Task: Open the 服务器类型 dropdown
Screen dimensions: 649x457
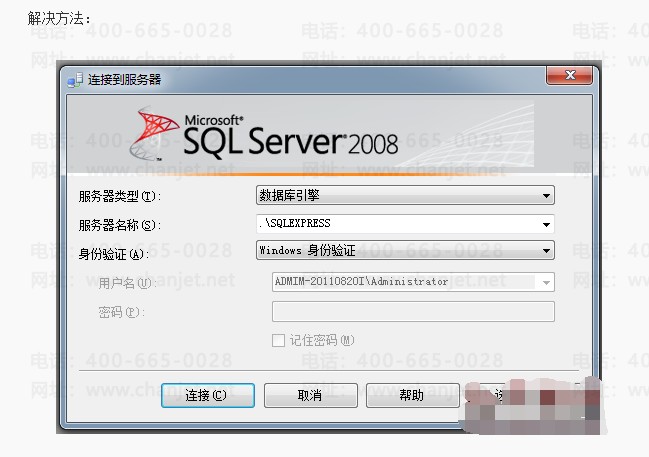Action: coord(405,195)
